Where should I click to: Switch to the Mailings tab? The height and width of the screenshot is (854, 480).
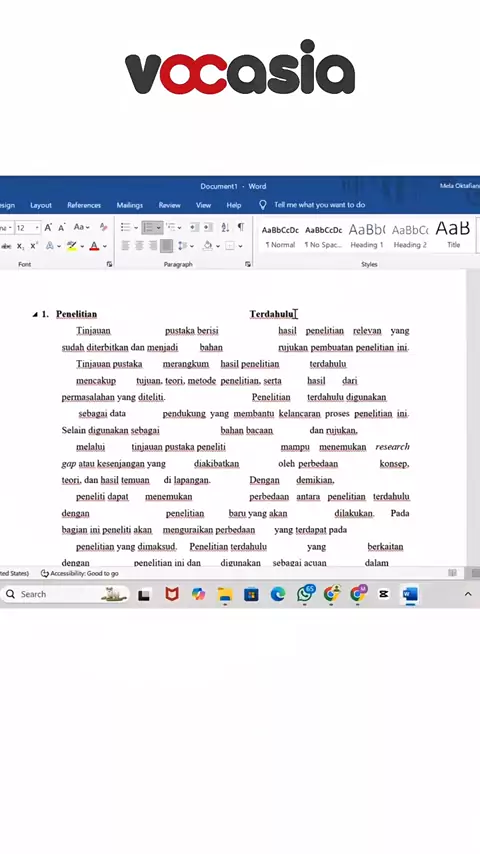(130, 205)
